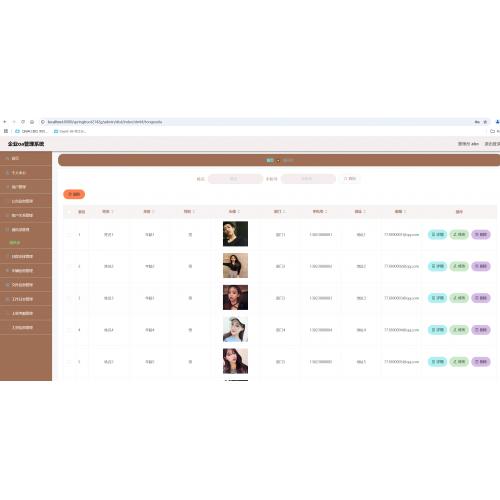The image size is (500, 500).
Task: Click the browser back arrow
Action: tap(5, 122)
